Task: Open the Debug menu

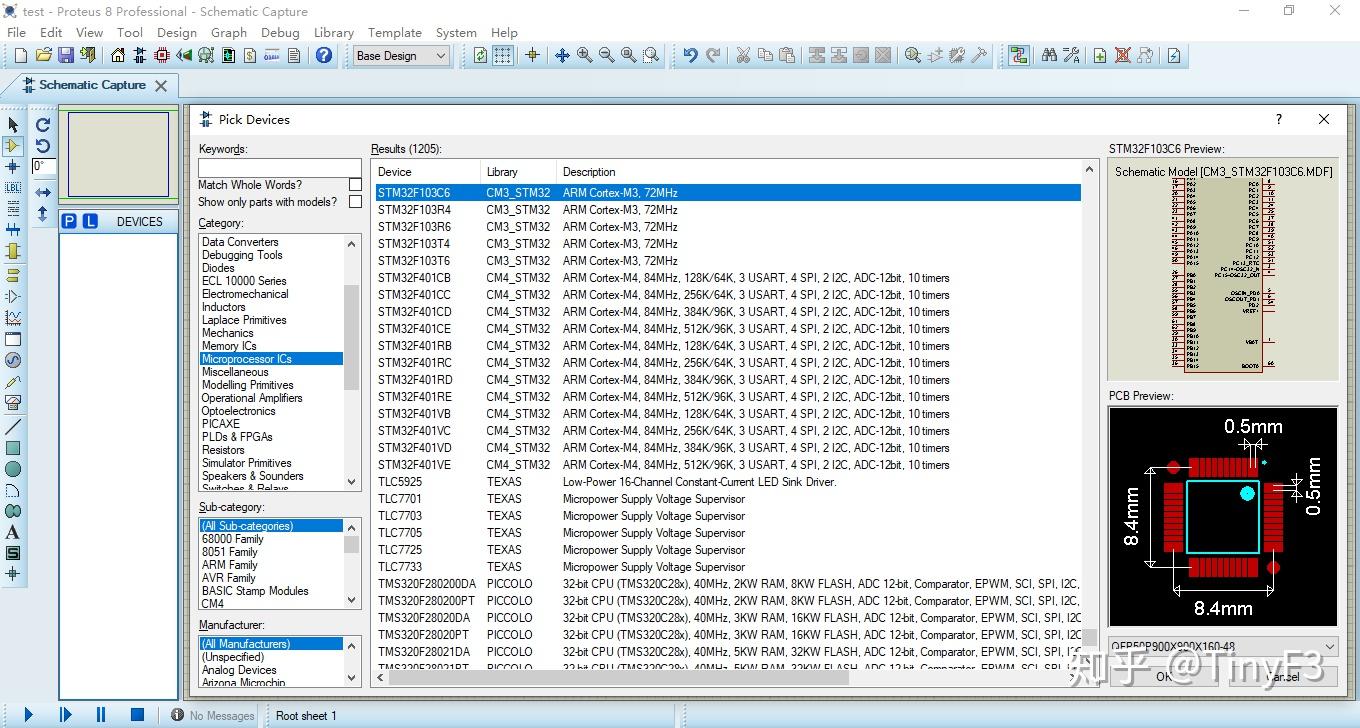Action: coord(280,32)
